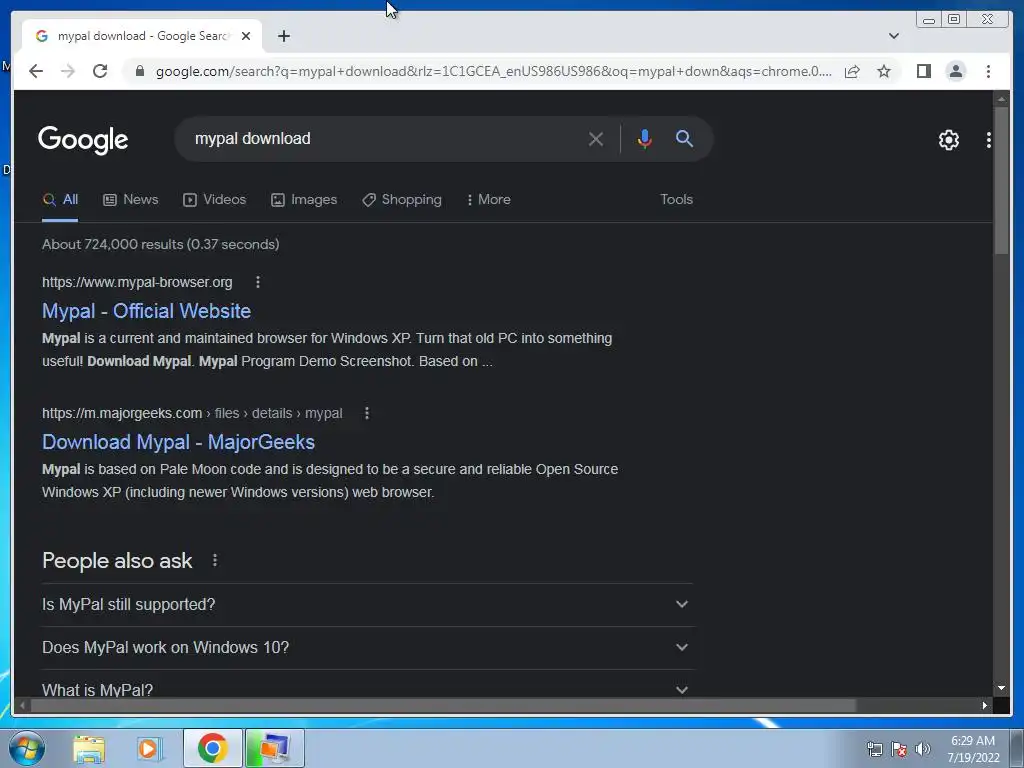Open Action Center flag tray icon
The height and width of the screenshot is (768, 1024).
pyautogui.click(x=899, y=749)
